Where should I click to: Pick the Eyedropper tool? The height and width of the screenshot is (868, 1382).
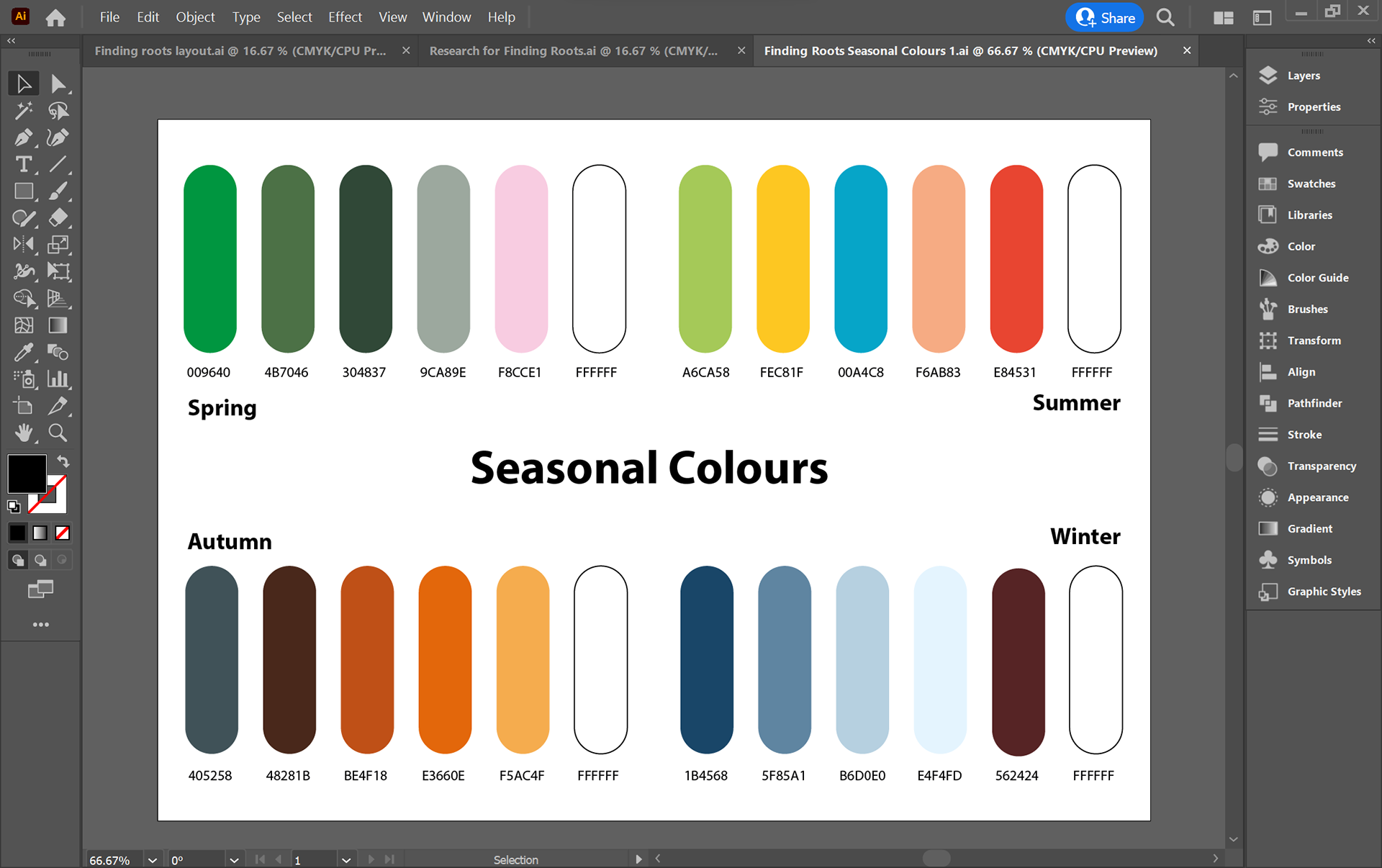click(x=23, y=352)
